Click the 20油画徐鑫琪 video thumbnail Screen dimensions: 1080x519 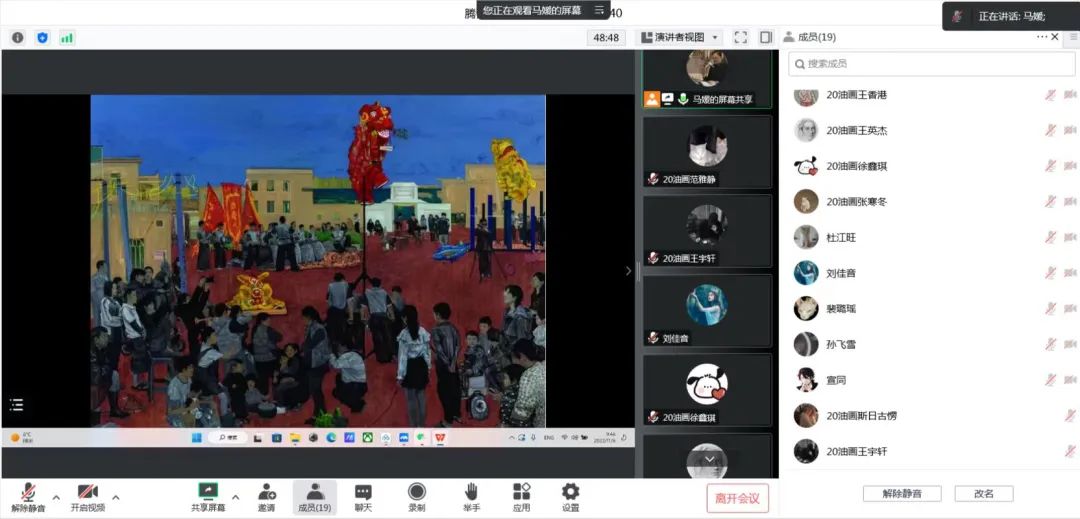(x=707, y=390)
